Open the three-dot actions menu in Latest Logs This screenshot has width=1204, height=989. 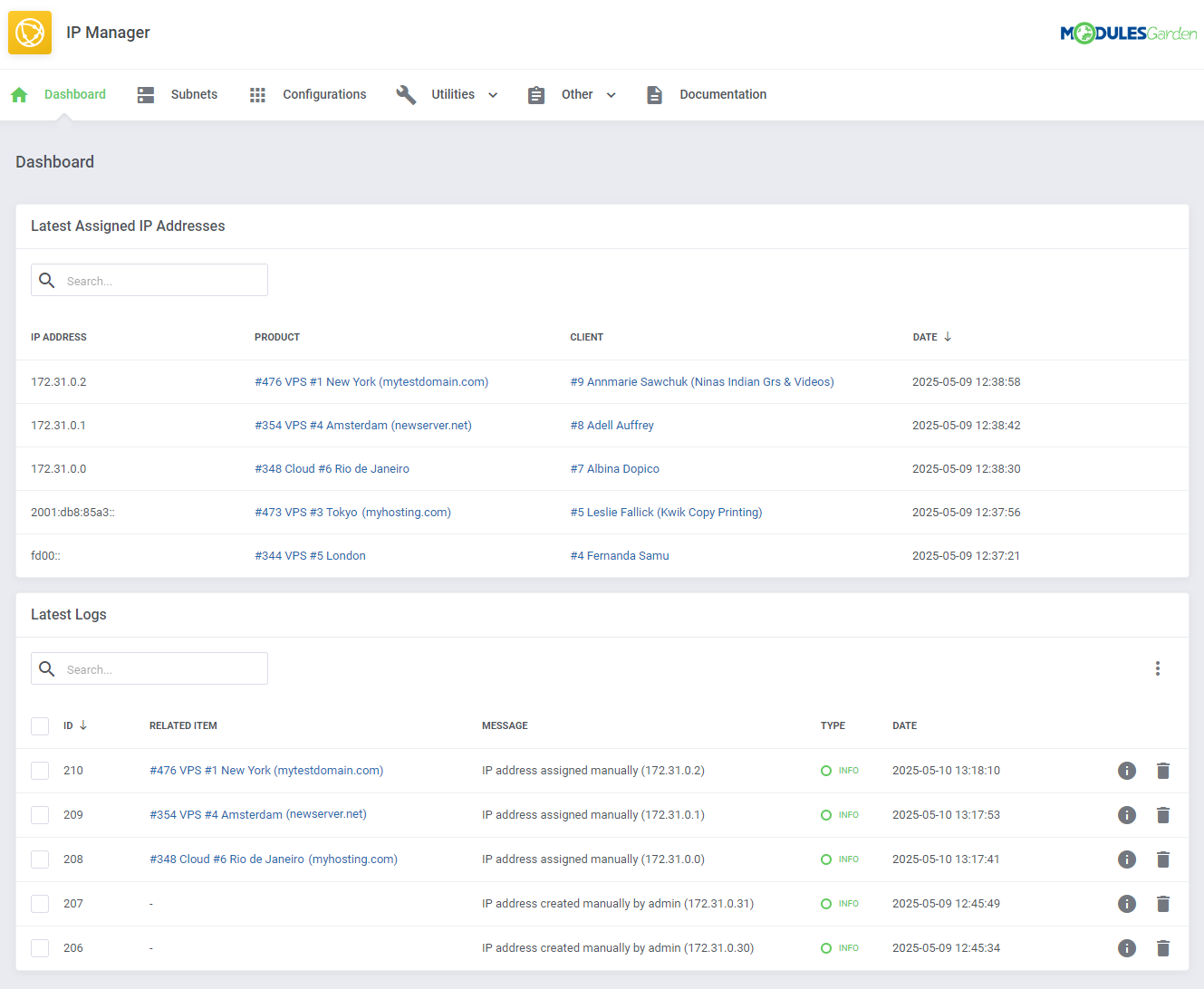1158,668
